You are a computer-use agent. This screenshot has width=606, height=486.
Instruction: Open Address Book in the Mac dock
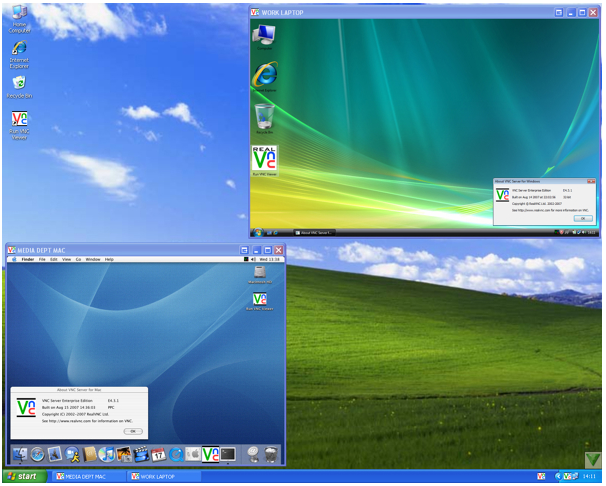[90, 454]
